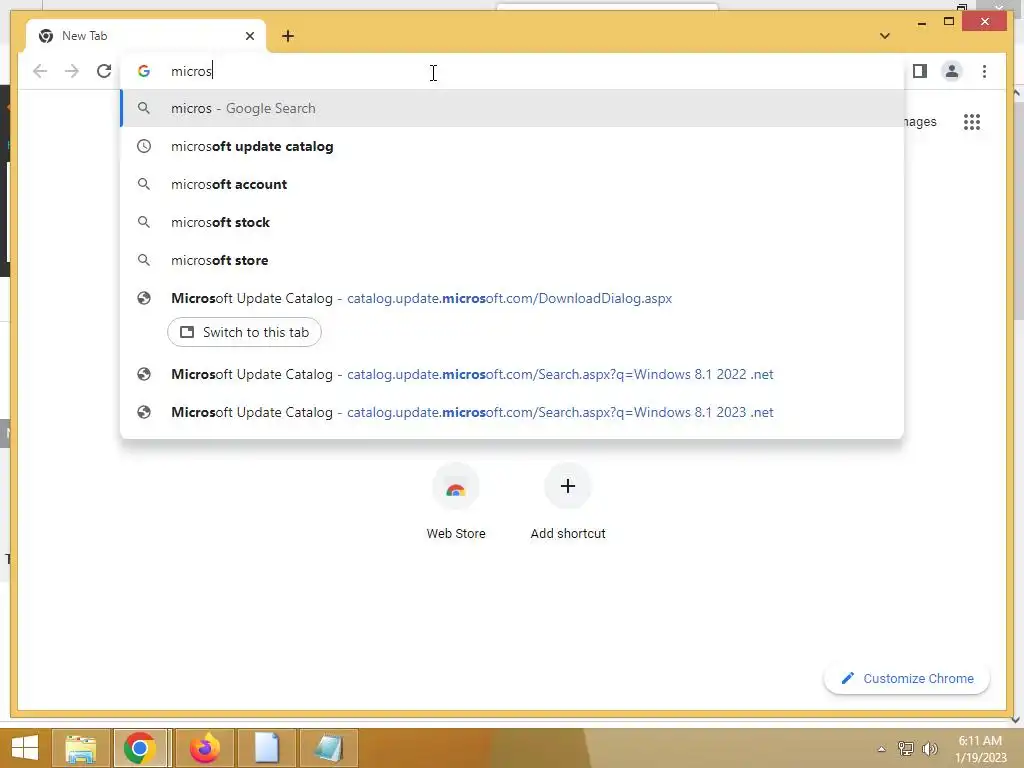Screen dimensions: 1024x768
Task: Click globe icon beside 2023 .net entry
Action: 144,412
